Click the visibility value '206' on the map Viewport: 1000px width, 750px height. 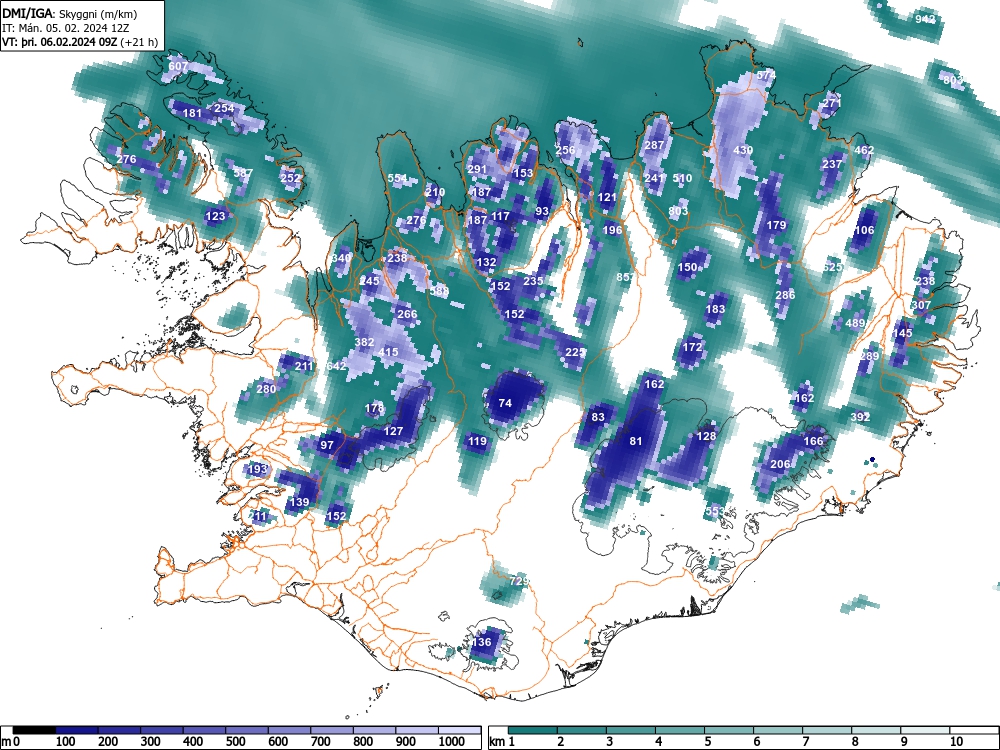781,464
